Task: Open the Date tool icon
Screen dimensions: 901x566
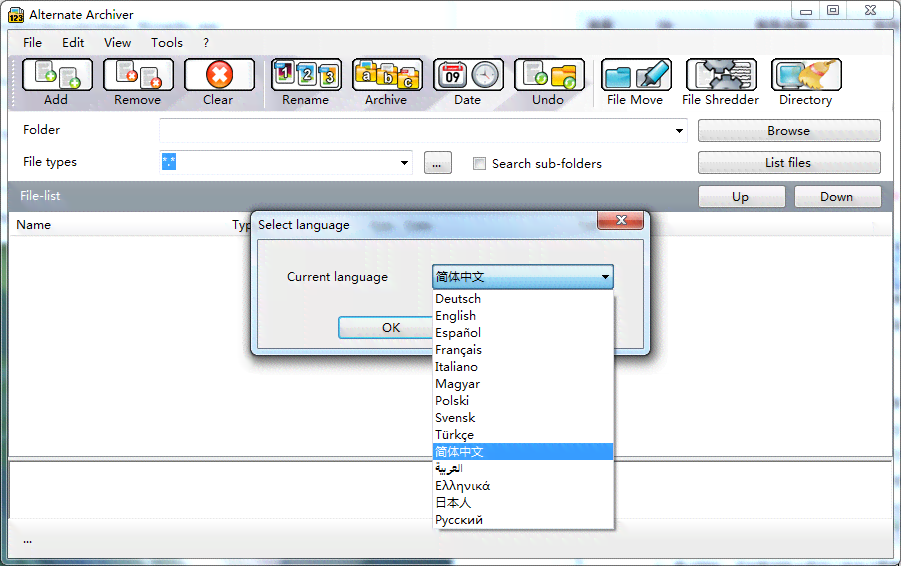Action: point(468,75)
